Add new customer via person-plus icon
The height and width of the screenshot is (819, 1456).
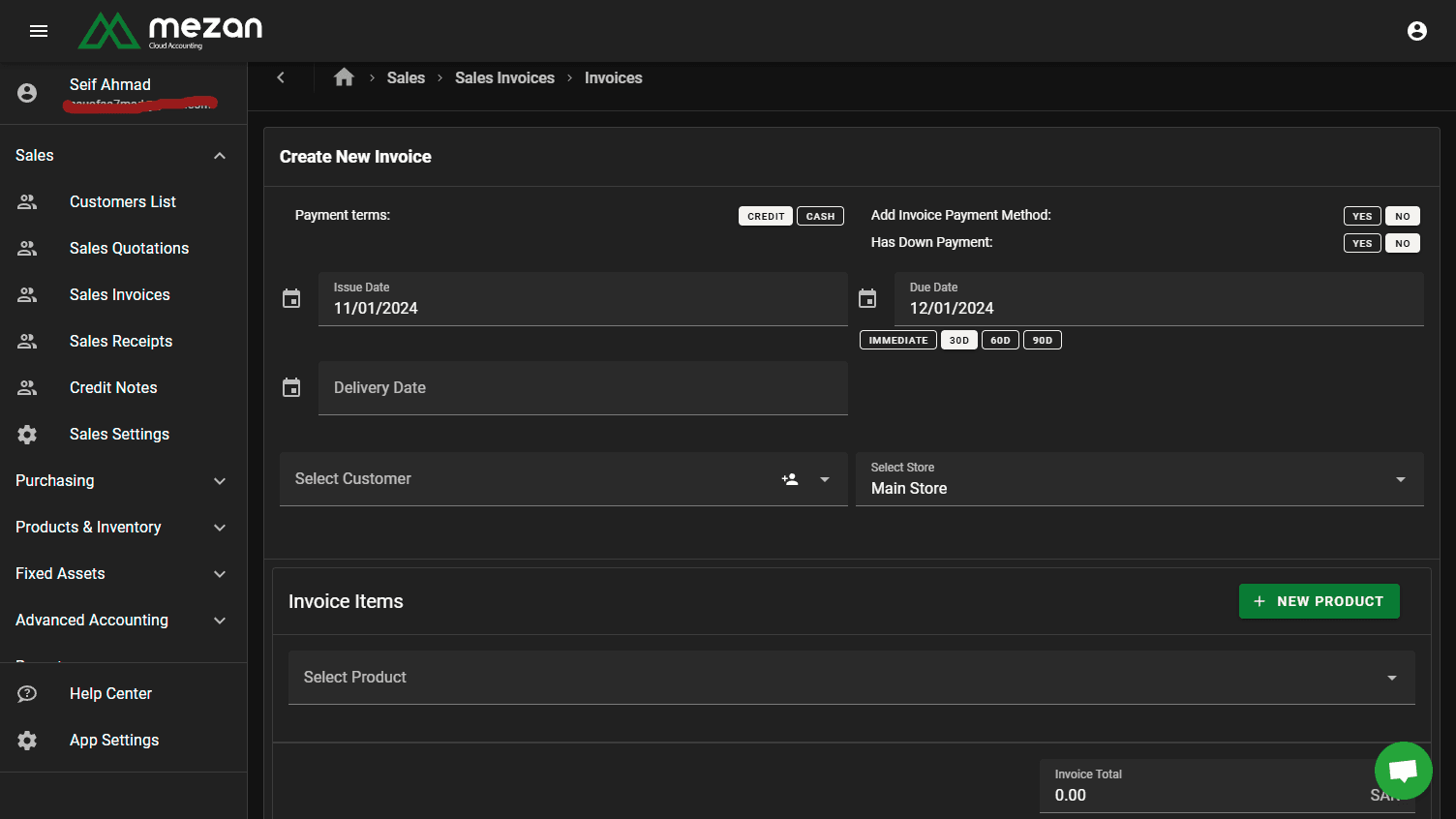[790, 479]
